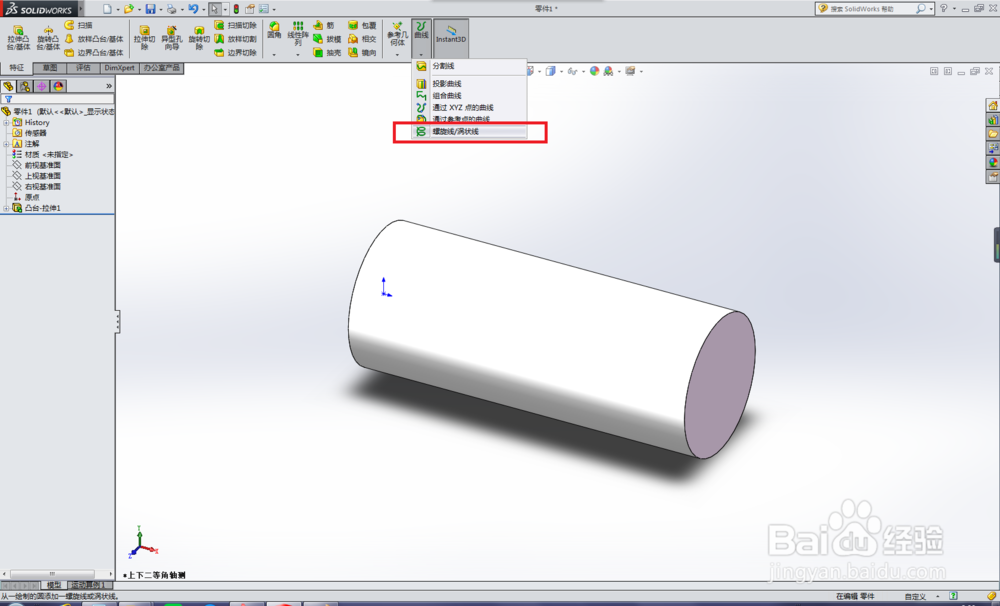Image resolution: width=1000 pixels, height=606 pixels.
Task: Choose 组合曲线 (Composite Curve) from the menu
Action: (470, 96)
